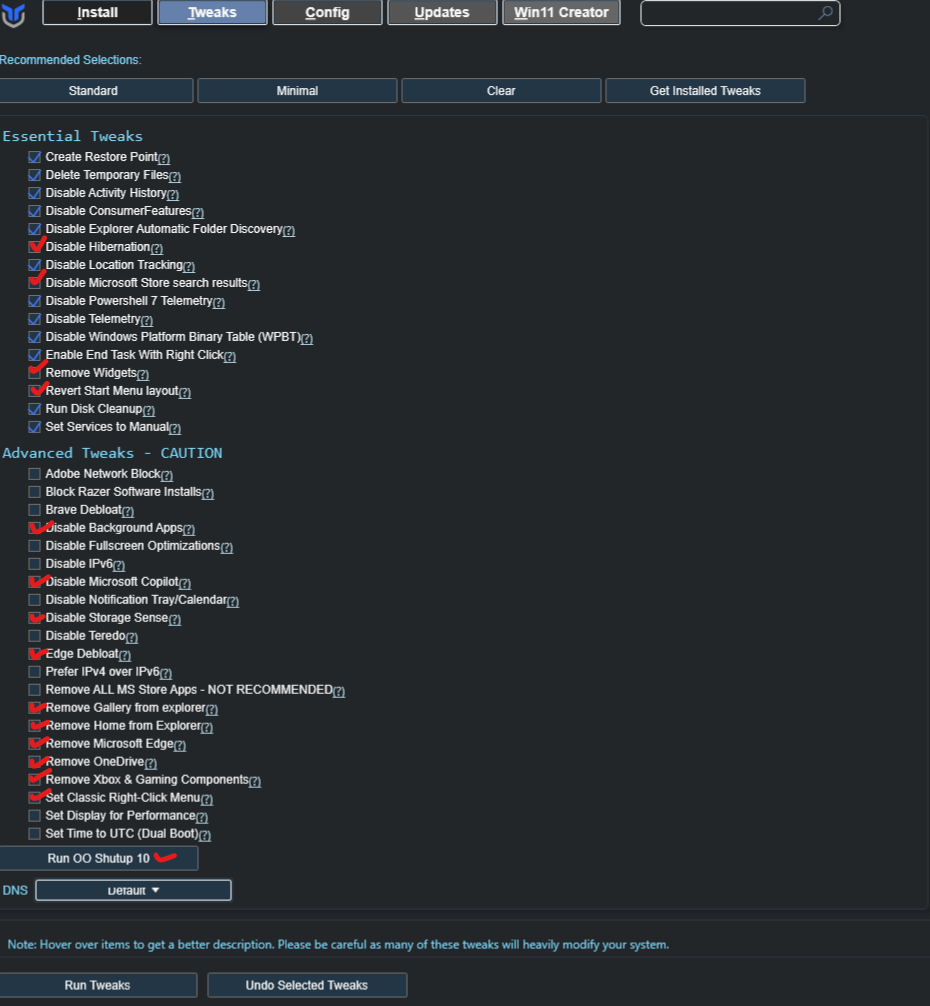Open help (?) for Set Time to UTC
The width and height of the screenshot is (930, 1006).
coord(205,835)
